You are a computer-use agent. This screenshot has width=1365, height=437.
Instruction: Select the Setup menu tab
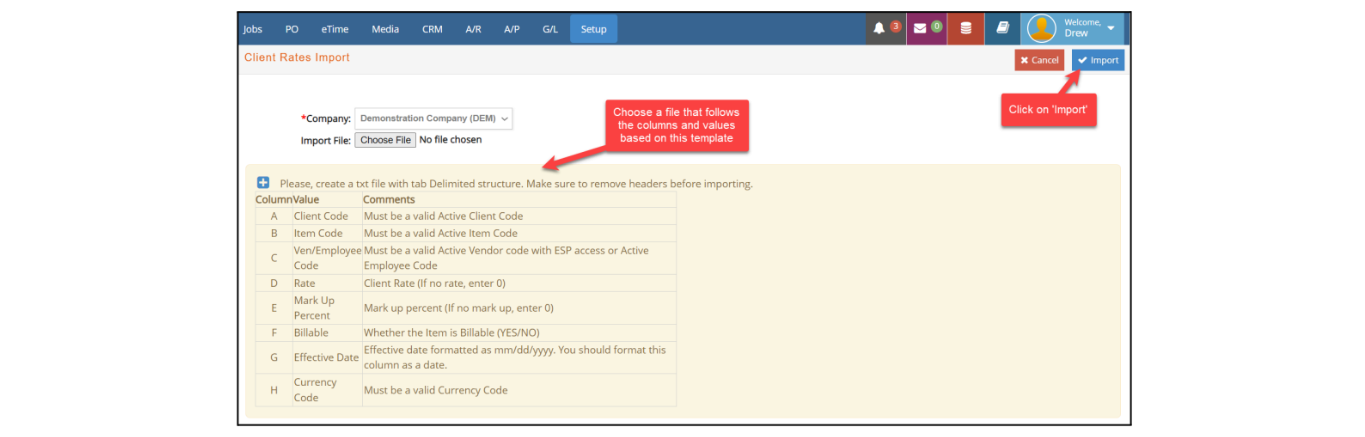coord(594,29)
